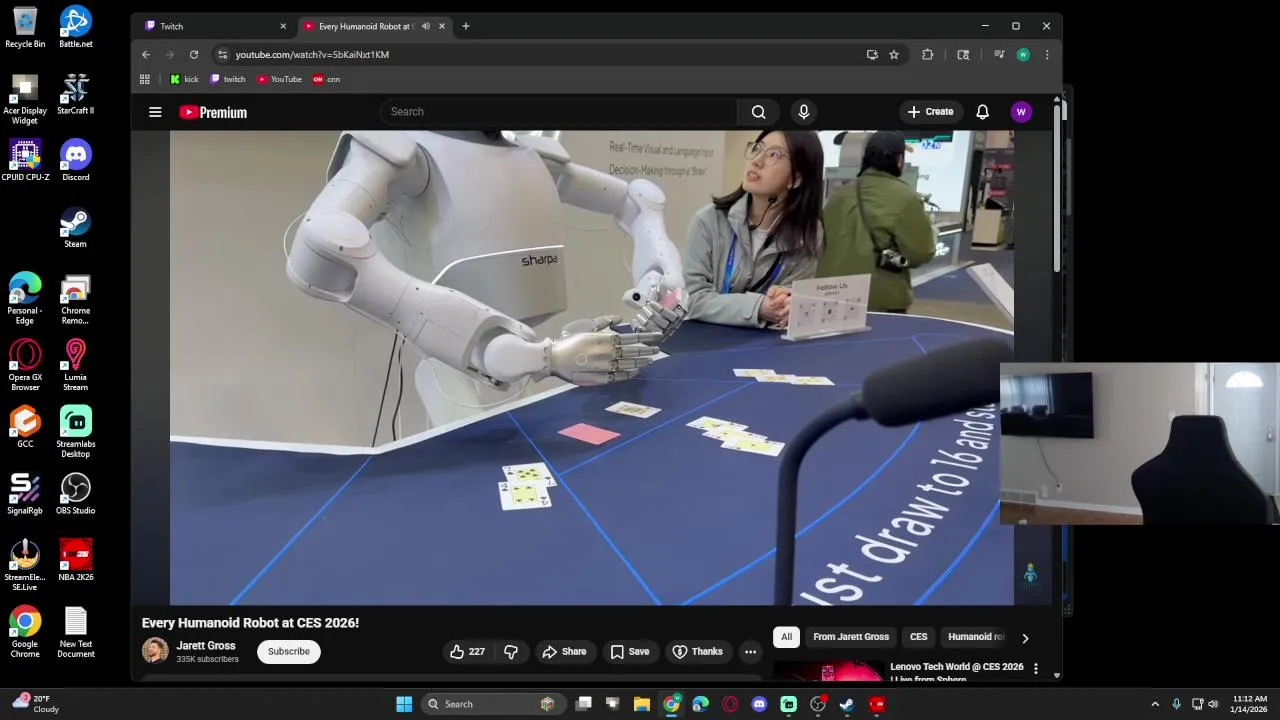Switch to the Twitch tab
Viewport: 1280px width, 720px height.
coord(213,26)
